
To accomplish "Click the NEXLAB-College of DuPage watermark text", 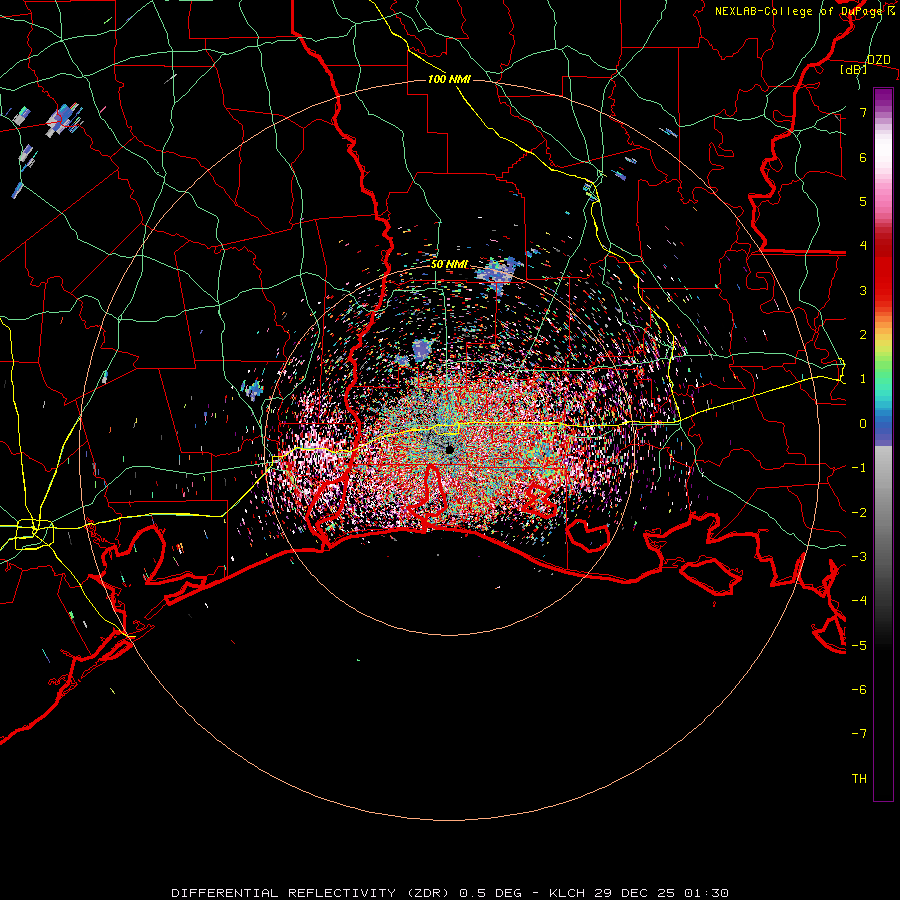I will click(x=805, y=11).
